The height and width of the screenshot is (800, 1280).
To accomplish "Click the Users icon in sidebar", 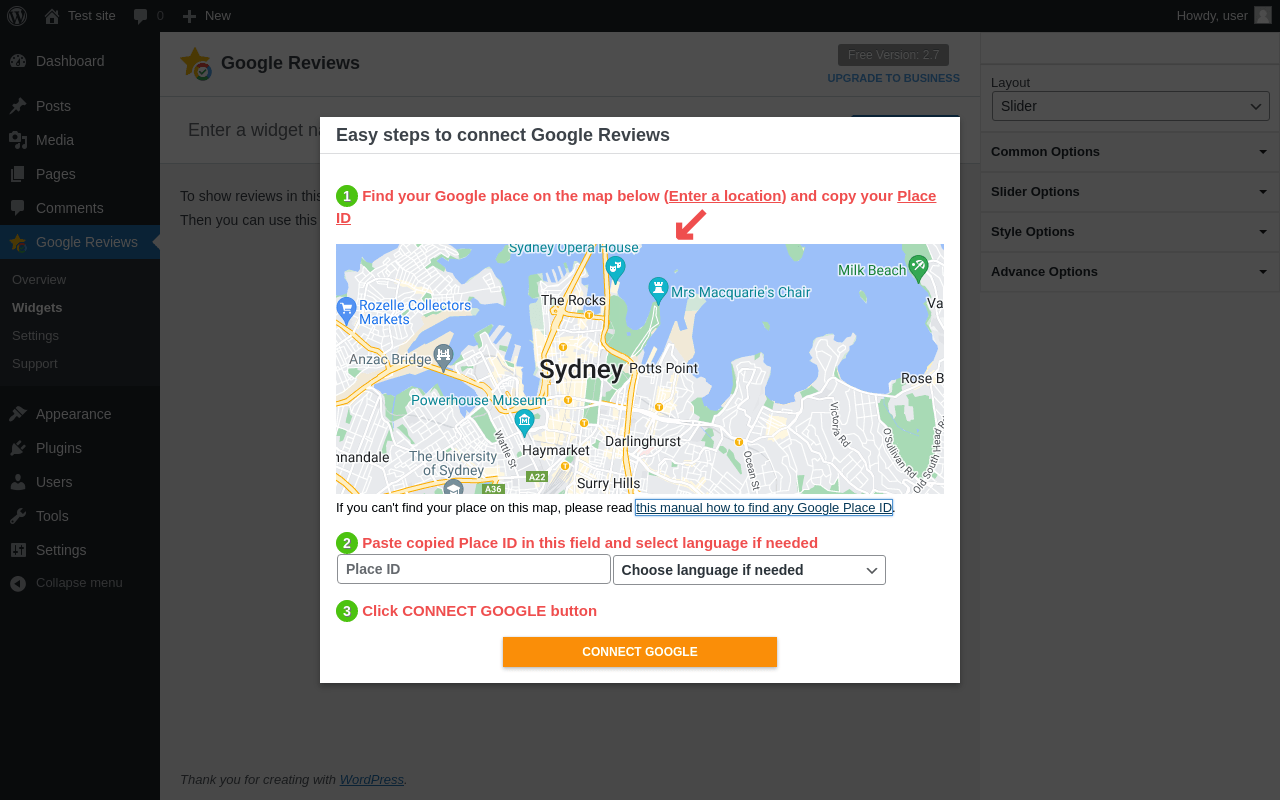I will click(x=18, y=482).
